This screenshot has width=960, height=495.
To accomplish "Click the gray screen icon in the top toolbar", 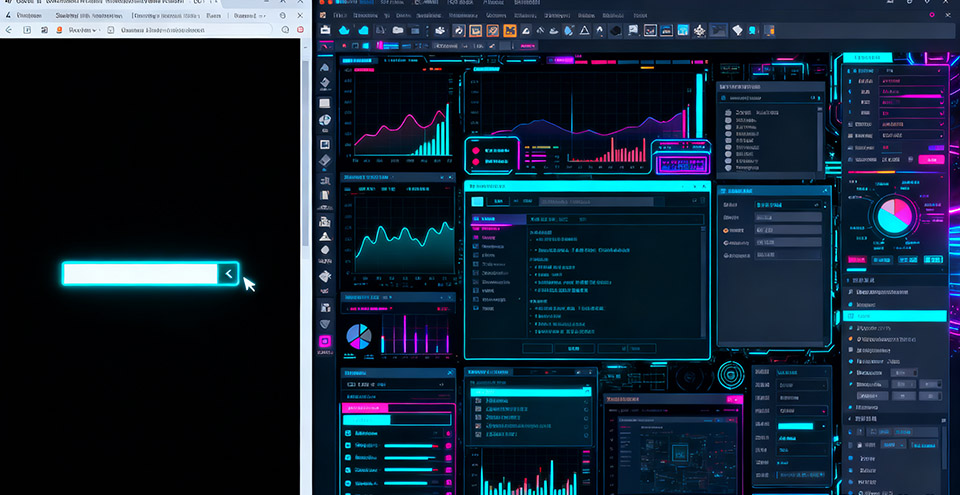I will [717, 30].
